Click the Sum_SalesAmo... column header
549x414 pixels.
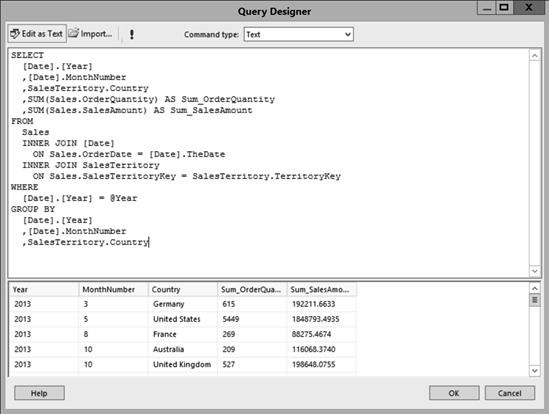322,290
